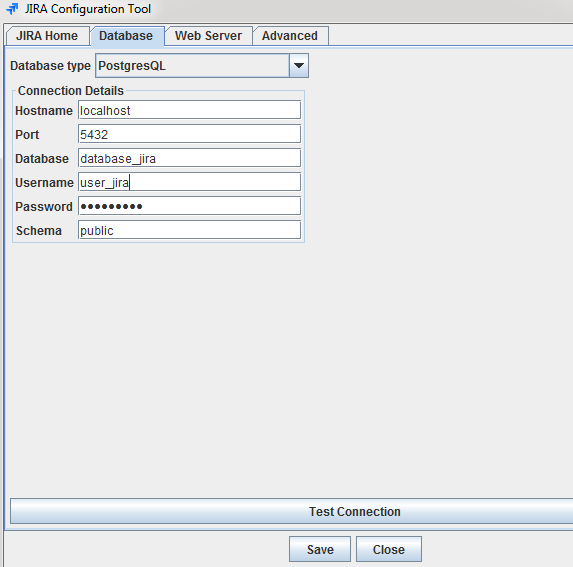Click the Connection Details group title
The height and width of the screenshot is (567, 573).
(x=71, y=91)
